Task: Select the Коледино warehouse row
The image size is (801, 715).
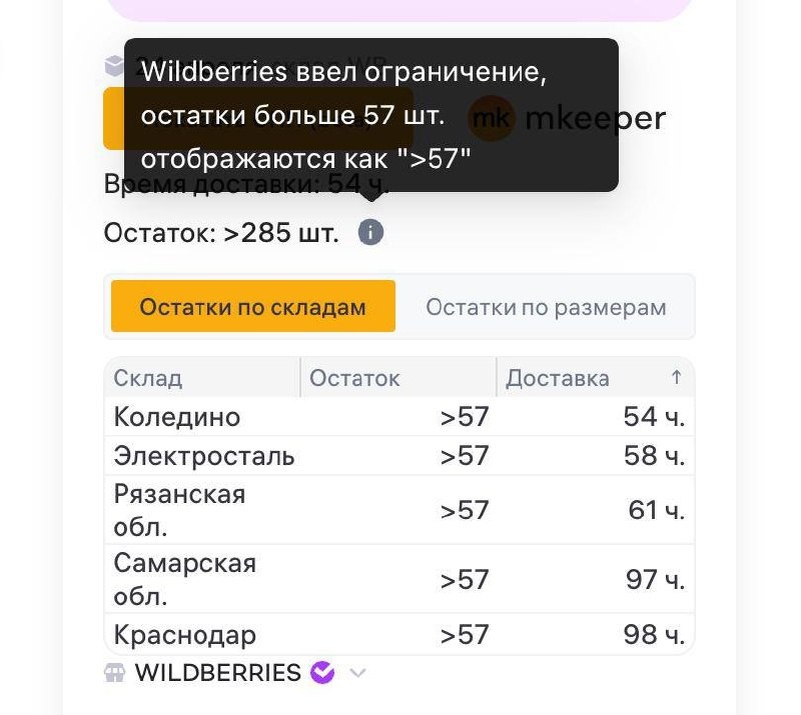Action: pos(399,417)
